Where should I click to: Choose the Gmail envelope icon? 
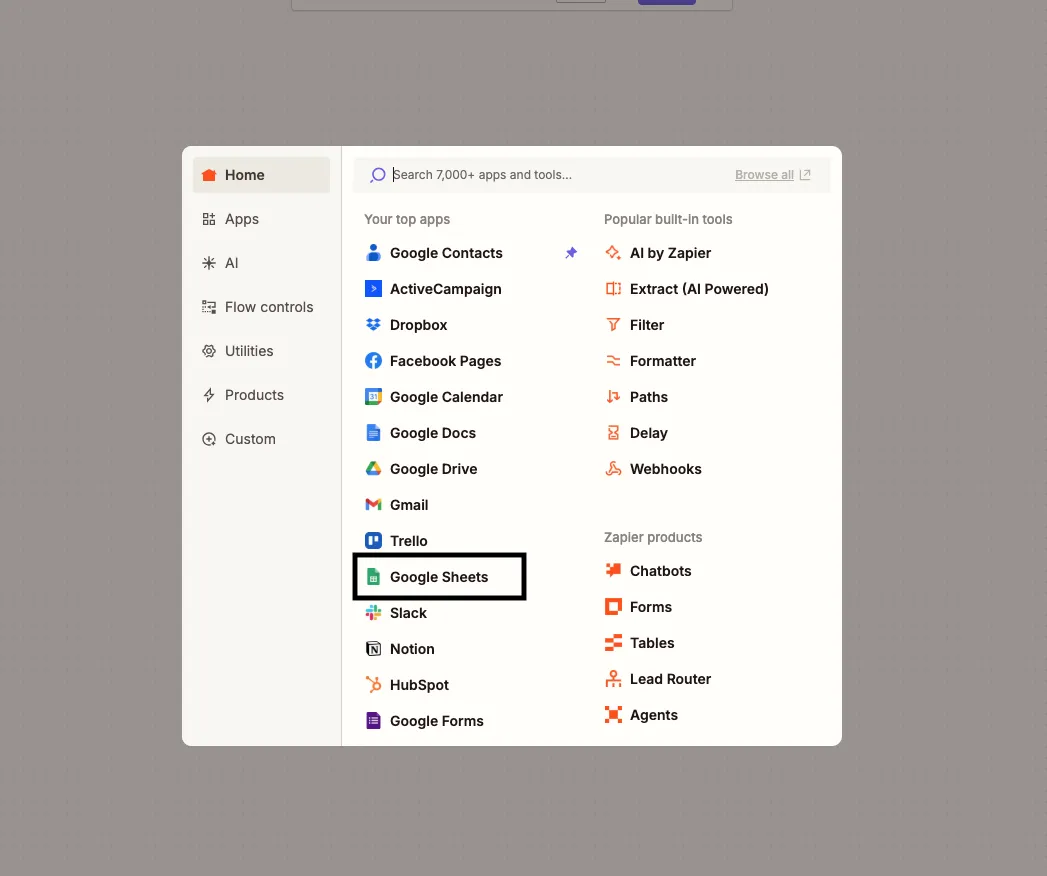pos(373,505)
